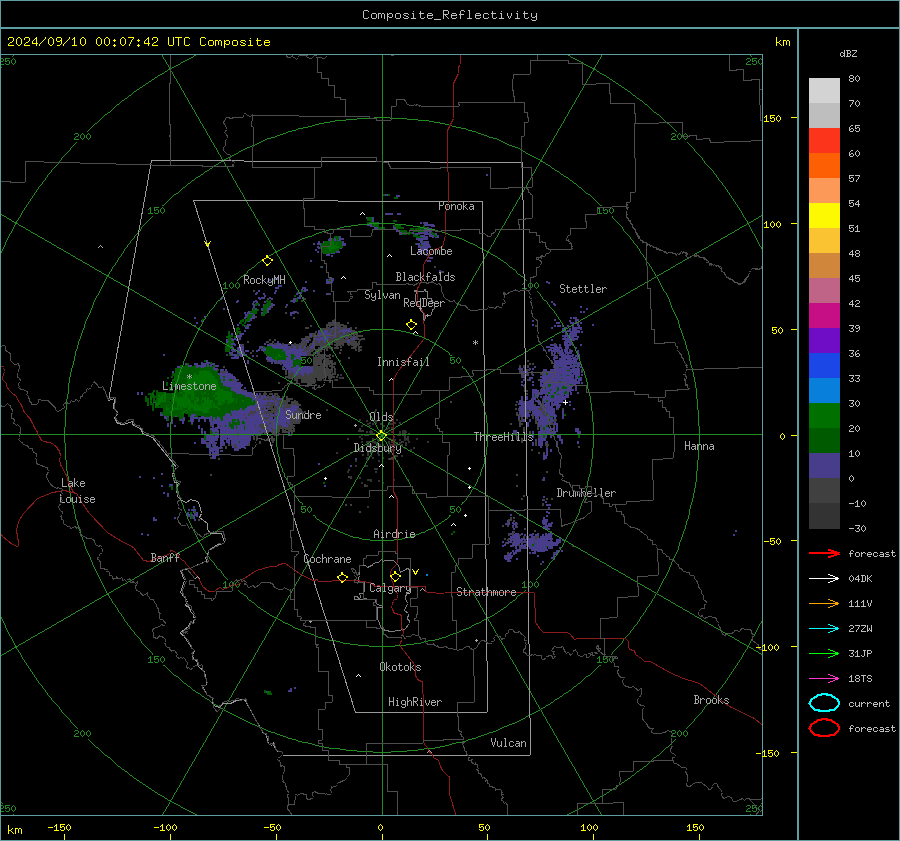Click the Okotoks town label
The height and width of the screenshot is (841, 900).
click(400, 667)
